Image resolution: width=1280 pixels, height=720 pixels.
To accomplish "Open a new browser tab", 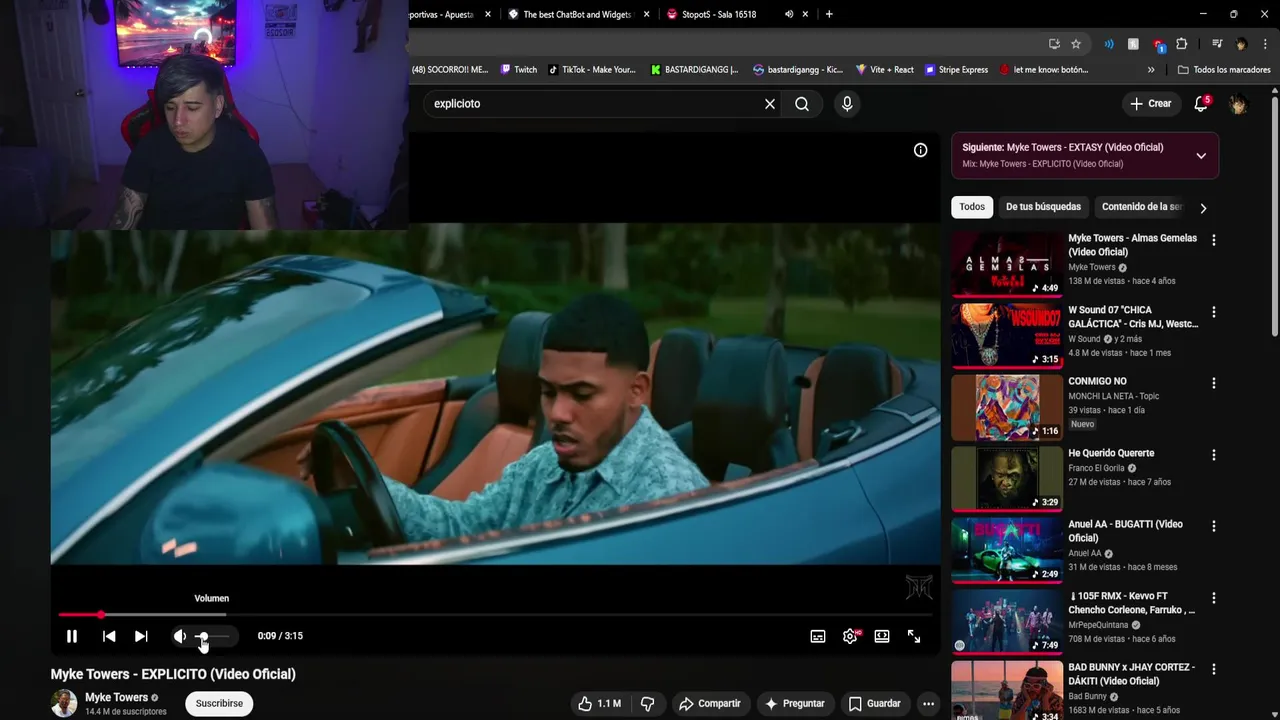I will coord(829,14).
